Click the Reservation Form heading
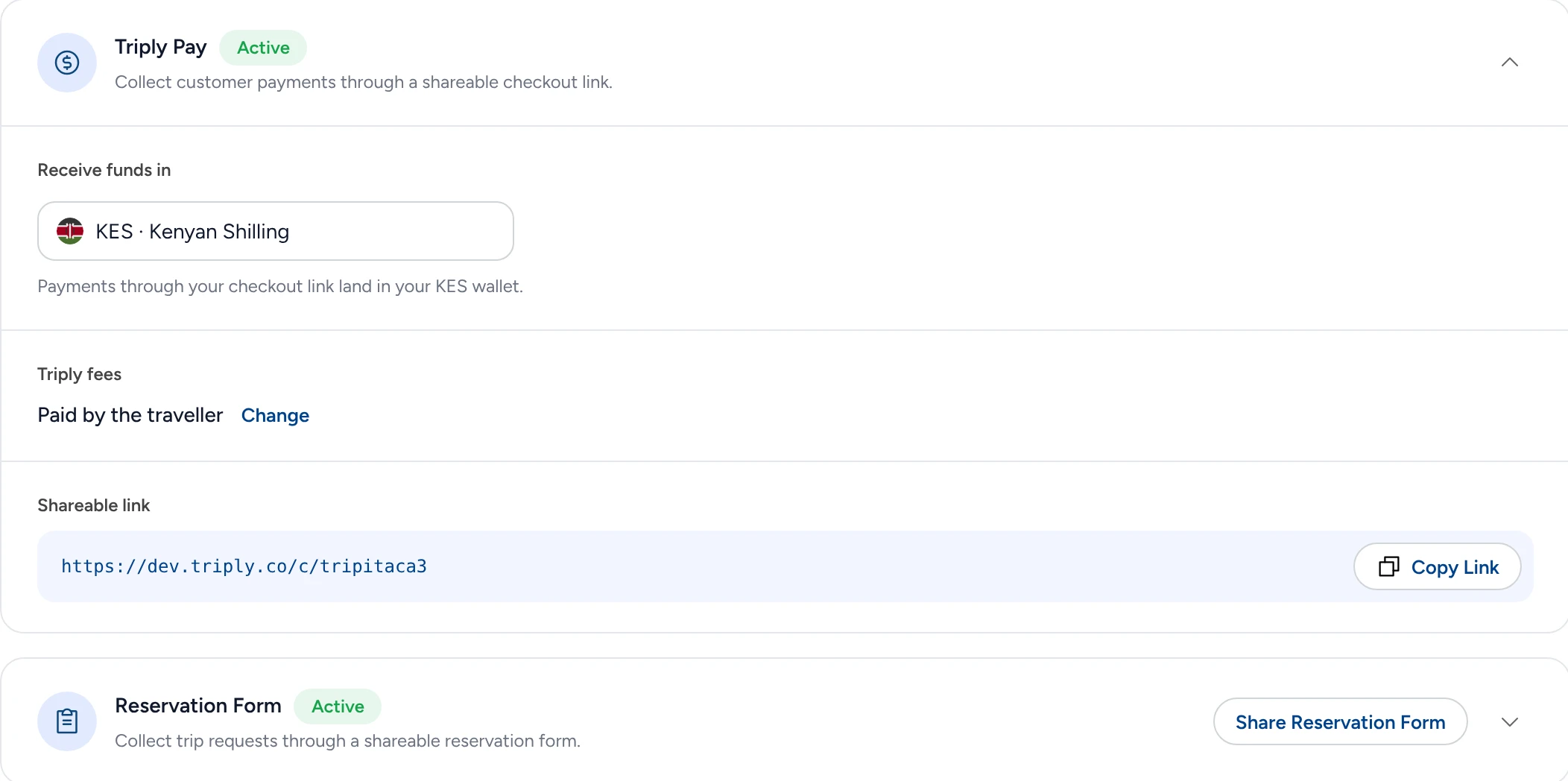1568x781 pixels. 198,705
